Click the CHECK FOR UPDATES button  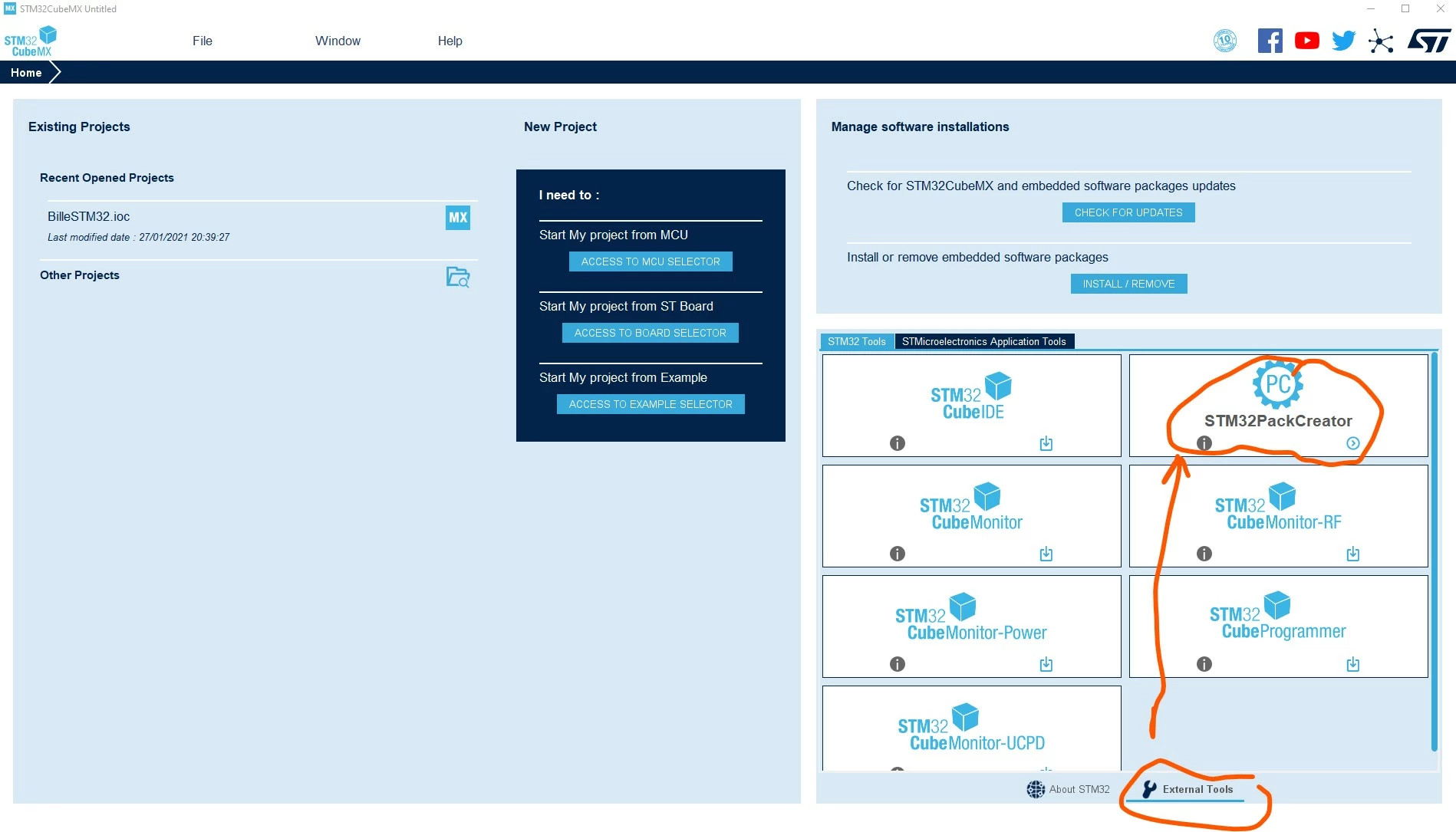point(1128,212)
